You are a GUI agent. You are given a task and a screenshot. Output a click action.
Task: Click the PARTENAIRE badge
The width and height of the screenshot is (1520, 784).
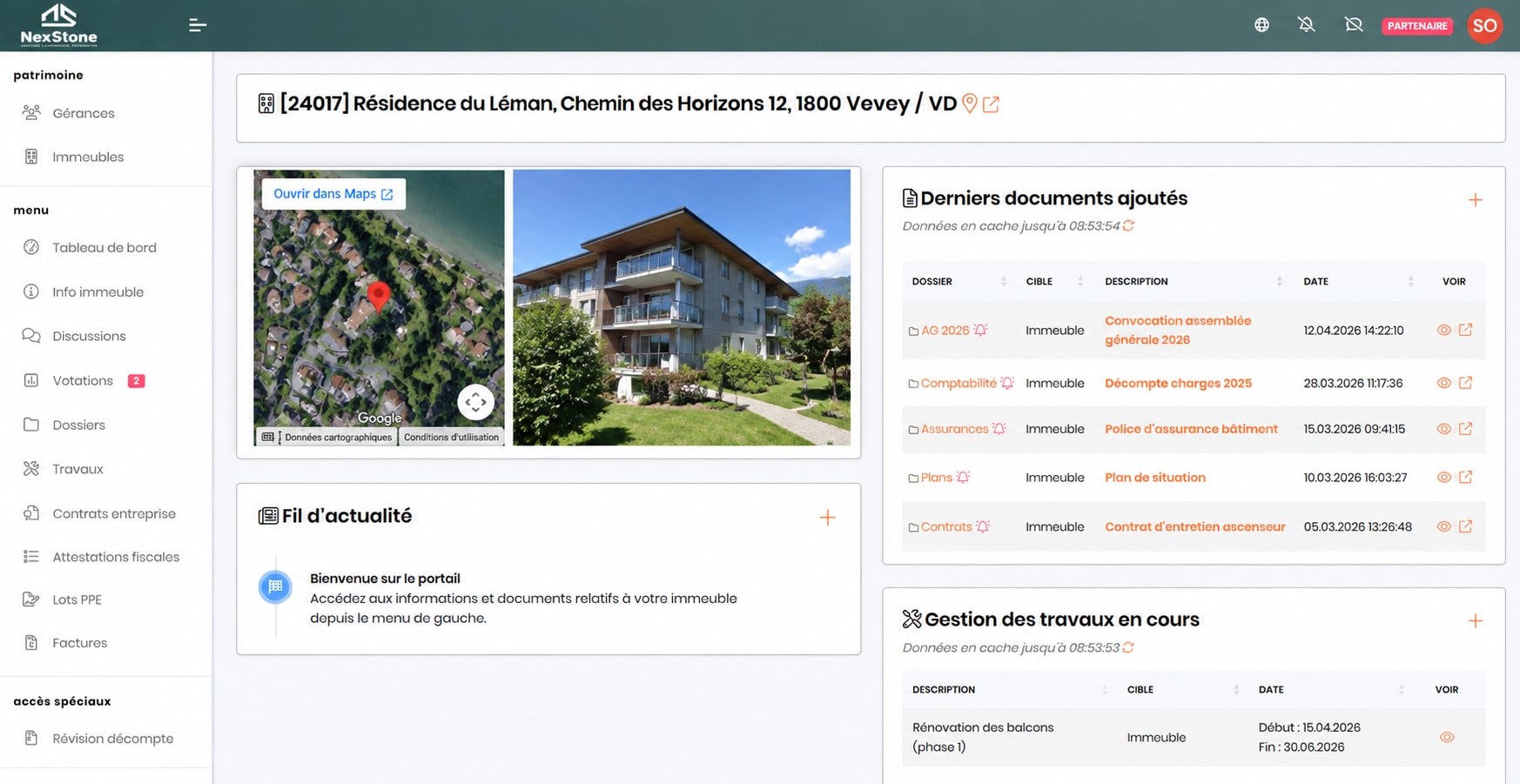coord(1417,26)
